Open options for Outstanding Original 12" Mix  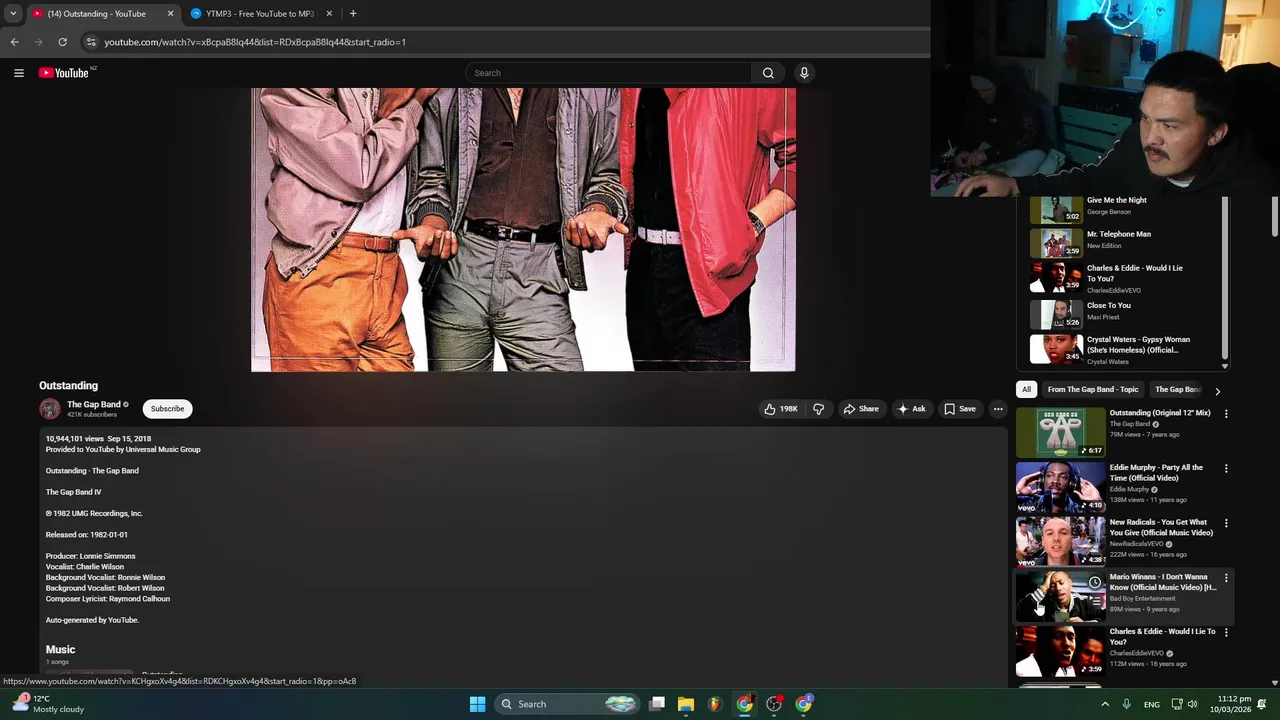(1226, 414)
